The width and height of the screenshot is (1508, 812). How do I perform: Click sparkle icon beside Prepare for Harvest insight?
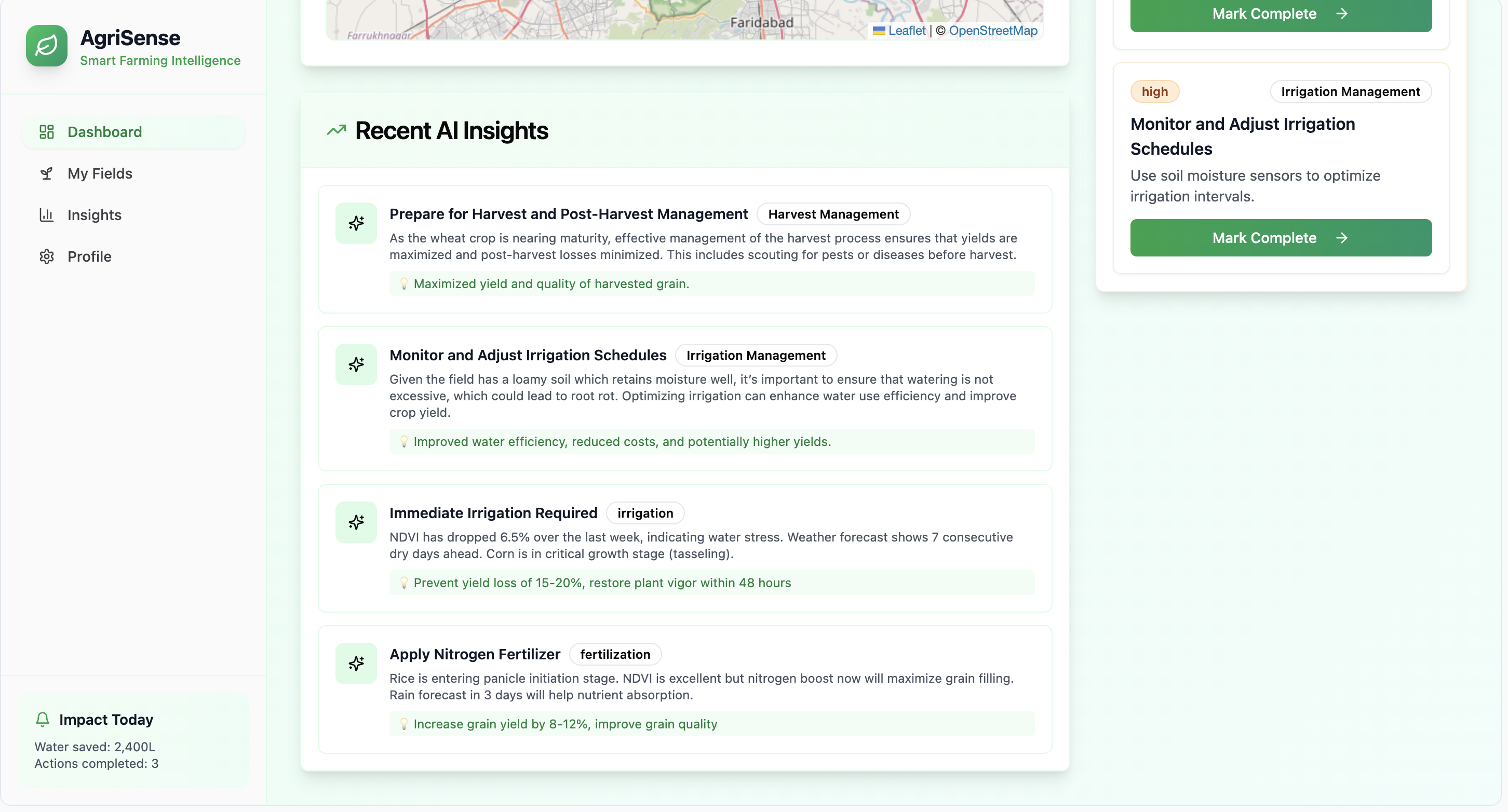pyautogui.click(x=356, y=223)
